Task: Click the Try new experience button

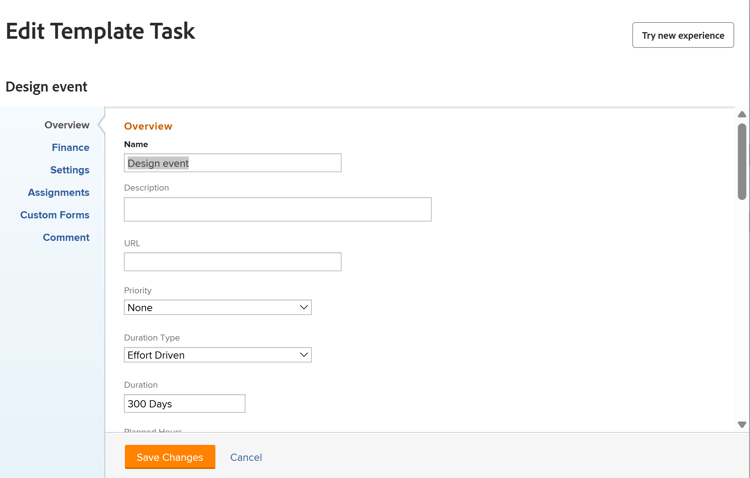Action: point(683,35)
